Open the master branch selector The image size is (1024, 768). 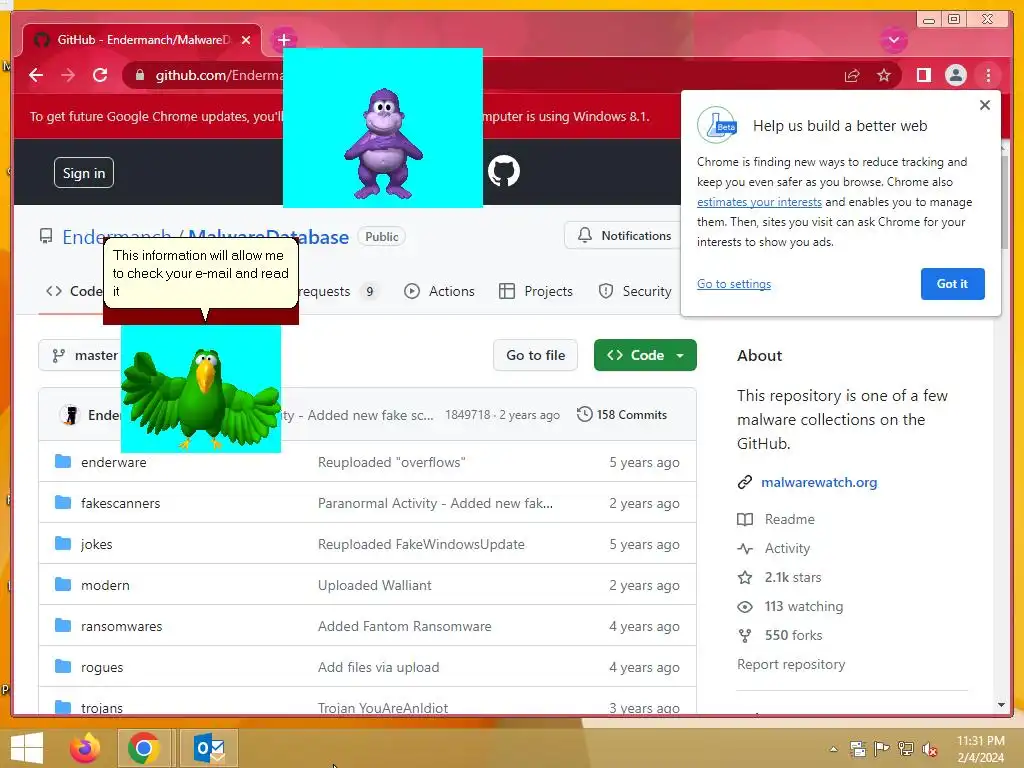click(x=79, y=355)
